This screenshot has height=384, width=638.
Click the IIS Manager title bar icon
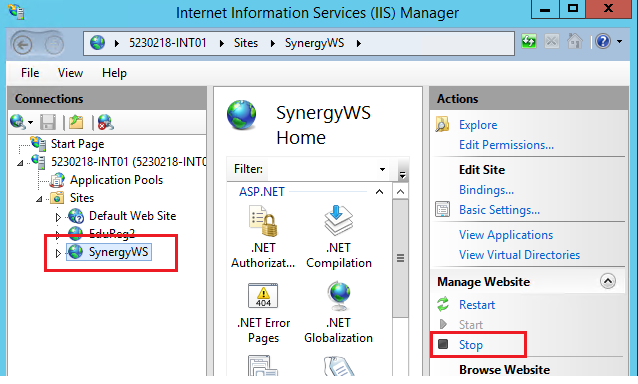tap(16, 12)
